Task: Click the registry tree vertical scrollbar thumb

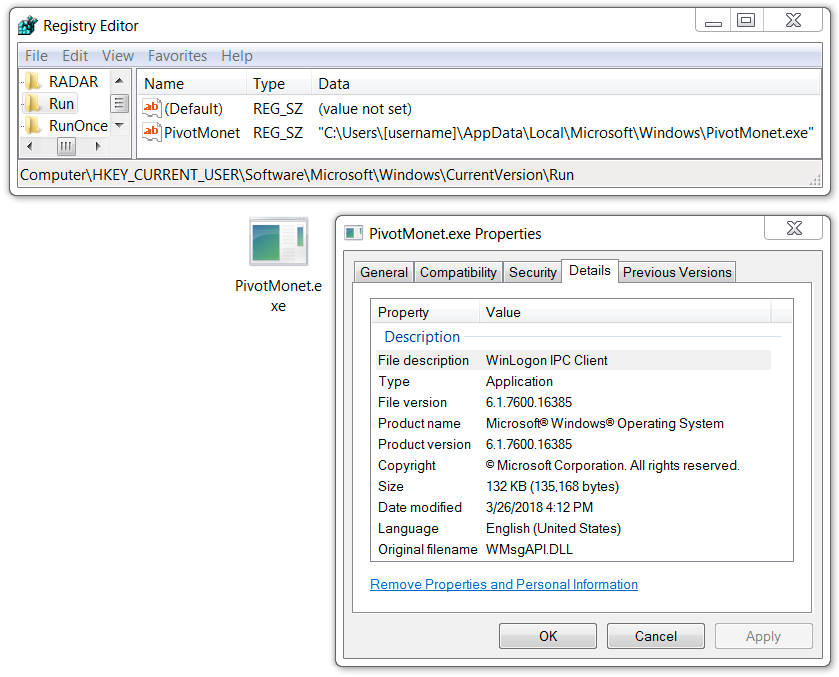Action: (119, 103)
